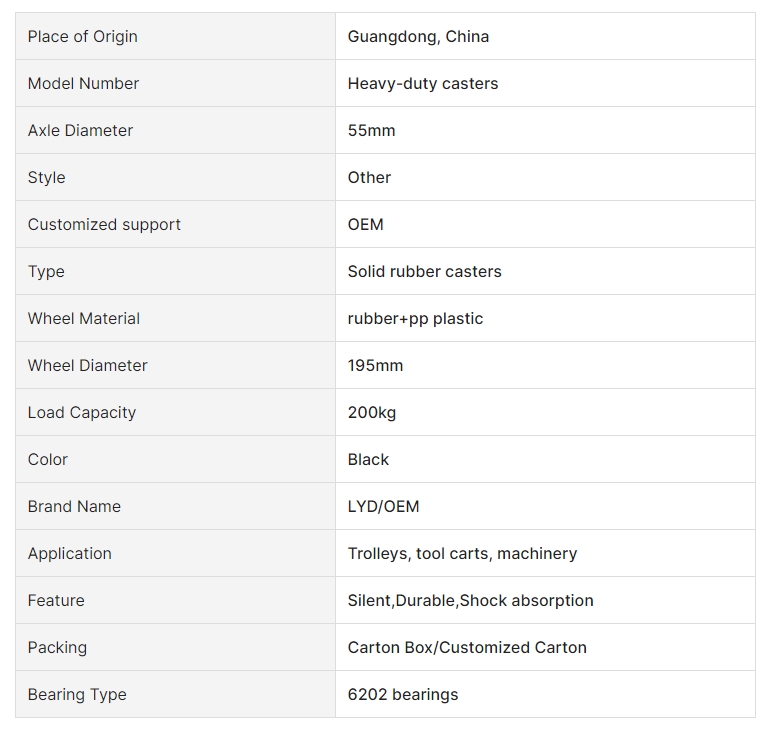This screenshot has height=733, width=776.
Task: Select the Solid rubber casters text
Action: tap(424, 271)
